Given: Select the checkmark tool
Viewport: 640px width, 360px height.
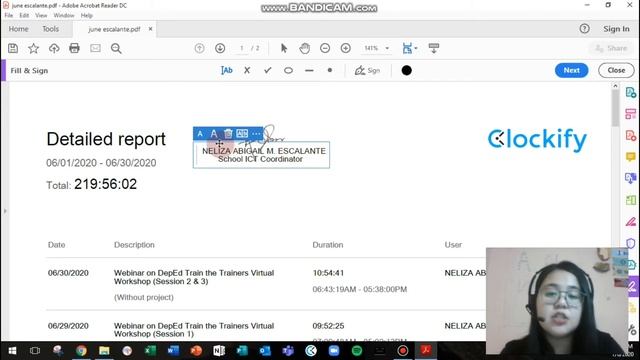Looking at the screenshot, I should point(268,70).
